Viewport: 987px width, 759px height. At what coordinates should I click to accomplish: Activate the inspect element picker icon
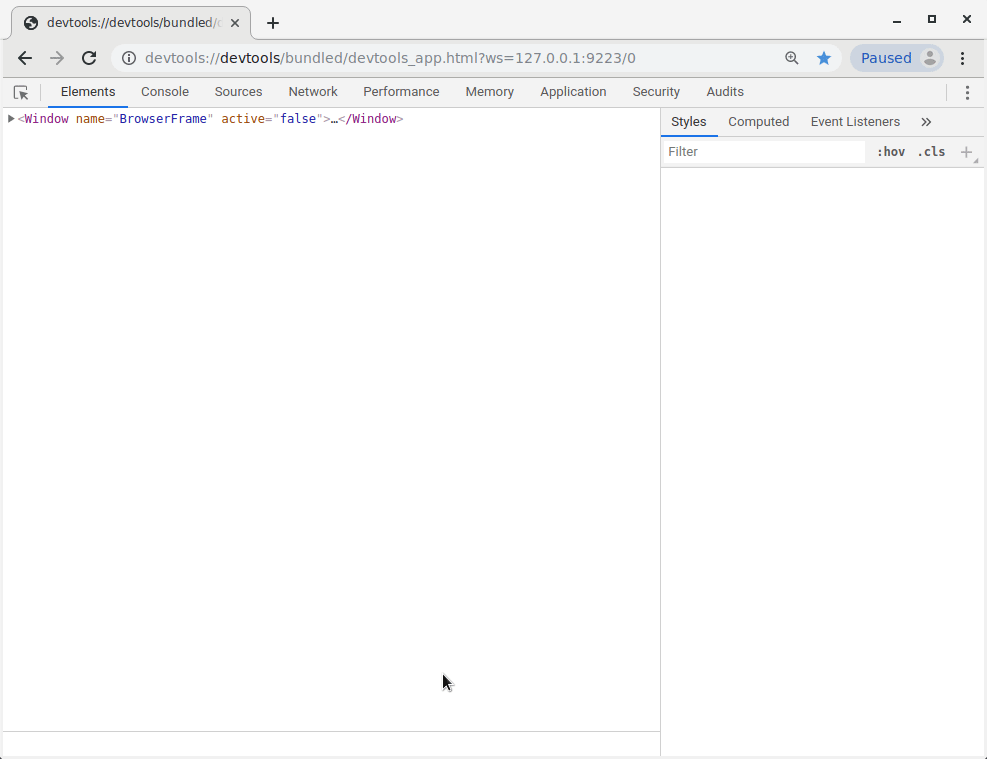pyautogui.click(x=21, y=92)
